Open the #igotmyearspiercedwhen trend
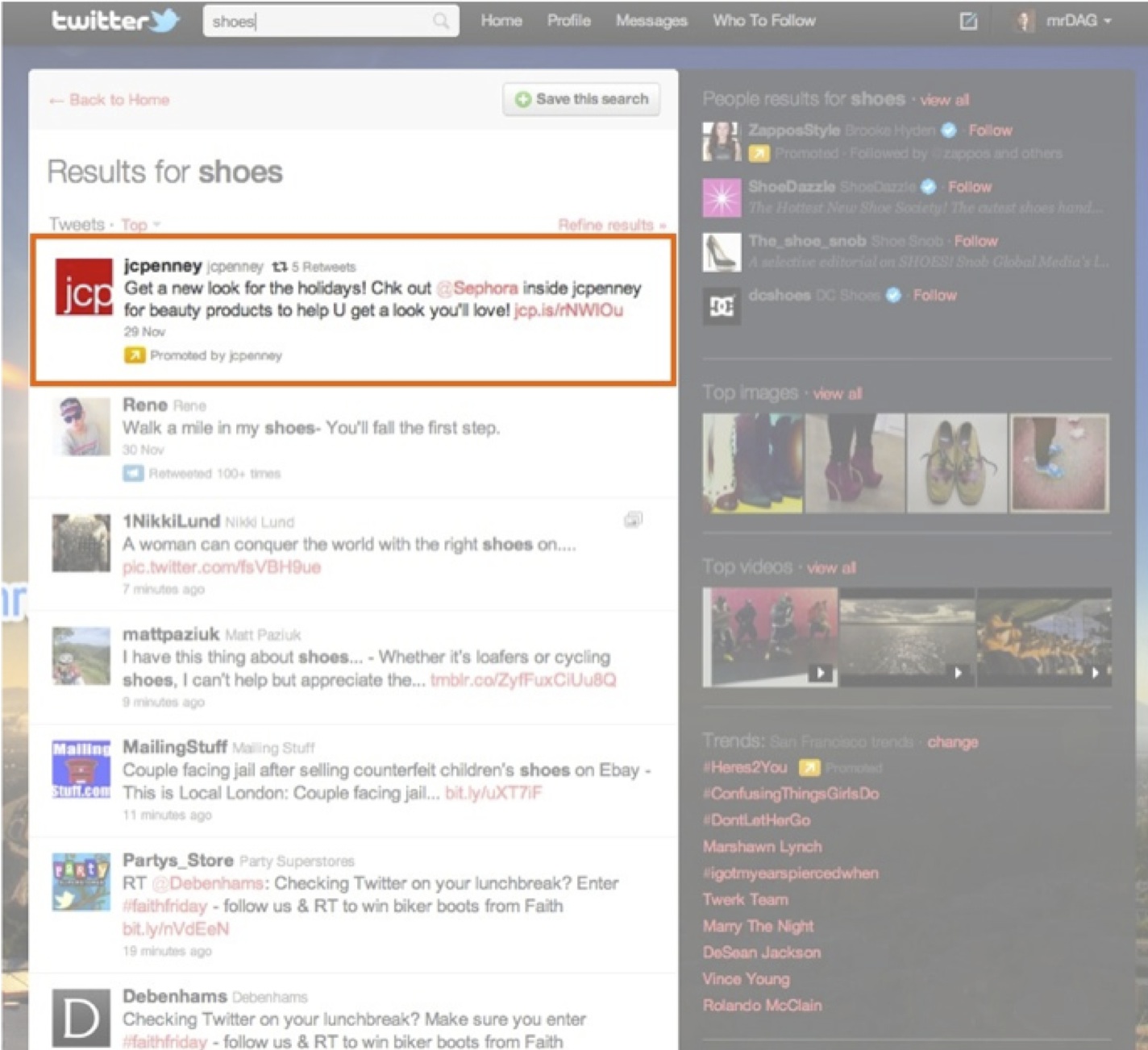Viewport: 1148px width, 1050px height. [791, 874]
